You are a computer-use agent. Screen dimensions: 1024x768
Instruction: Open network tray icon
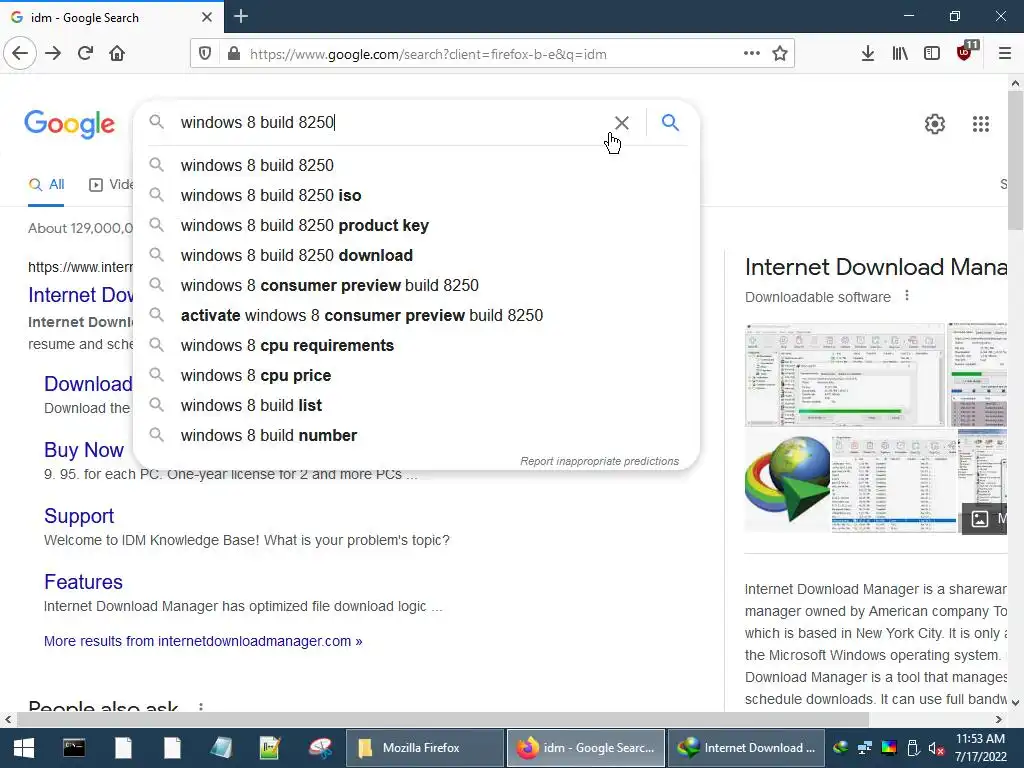(x=865, y=748)
